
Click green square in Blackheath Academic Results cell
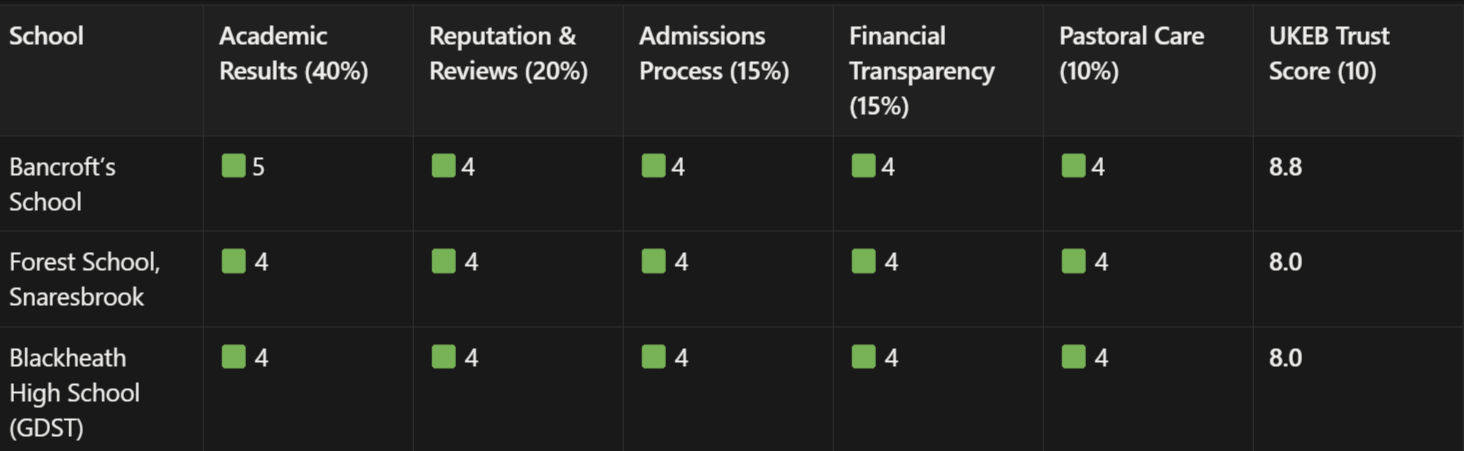pos(233,357)
